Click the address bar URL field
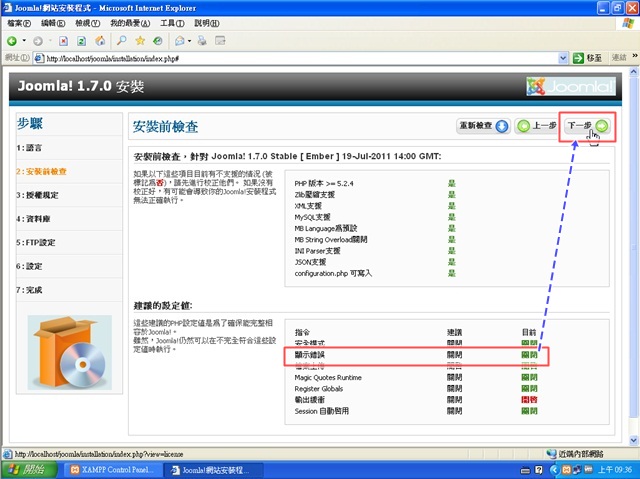This screenshot has height=479, width=640. 300,58
